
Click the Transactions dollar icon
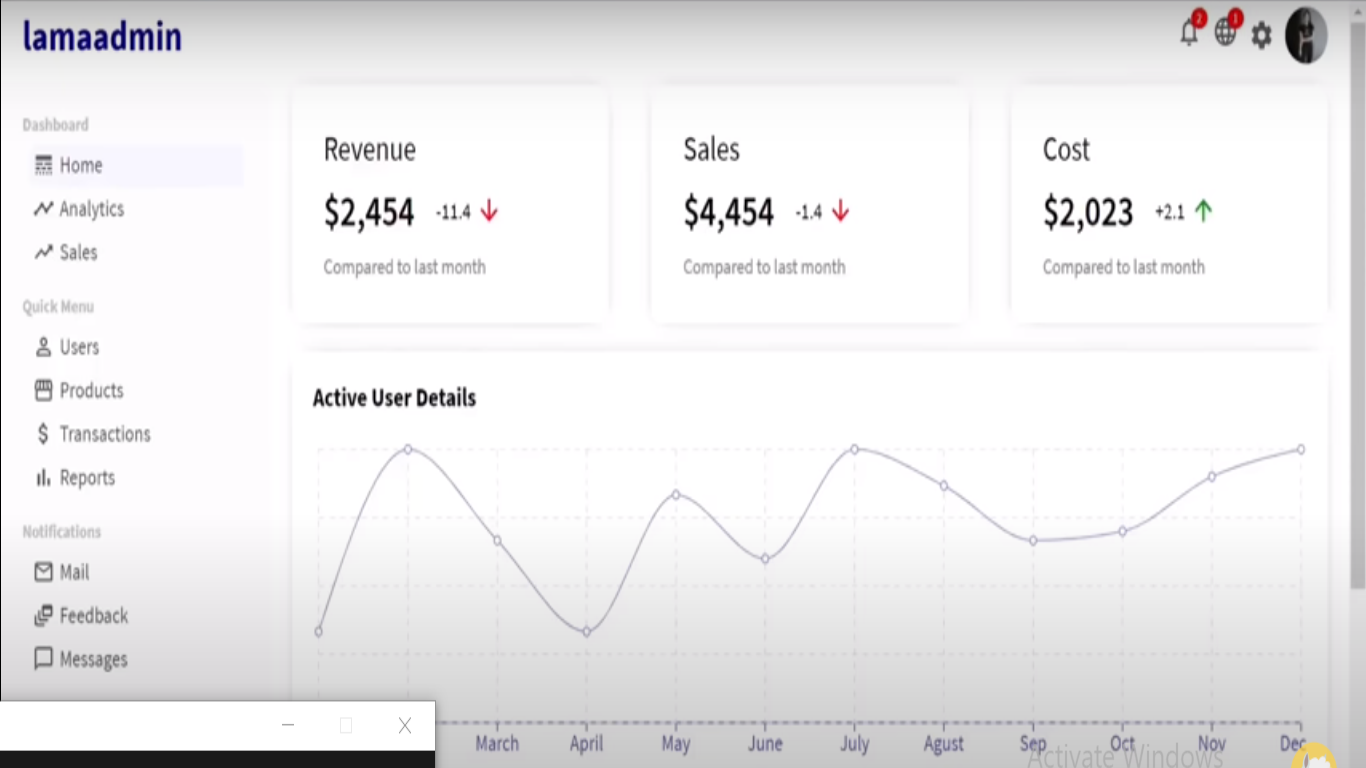pyautogui.click(x=43, y=434)
